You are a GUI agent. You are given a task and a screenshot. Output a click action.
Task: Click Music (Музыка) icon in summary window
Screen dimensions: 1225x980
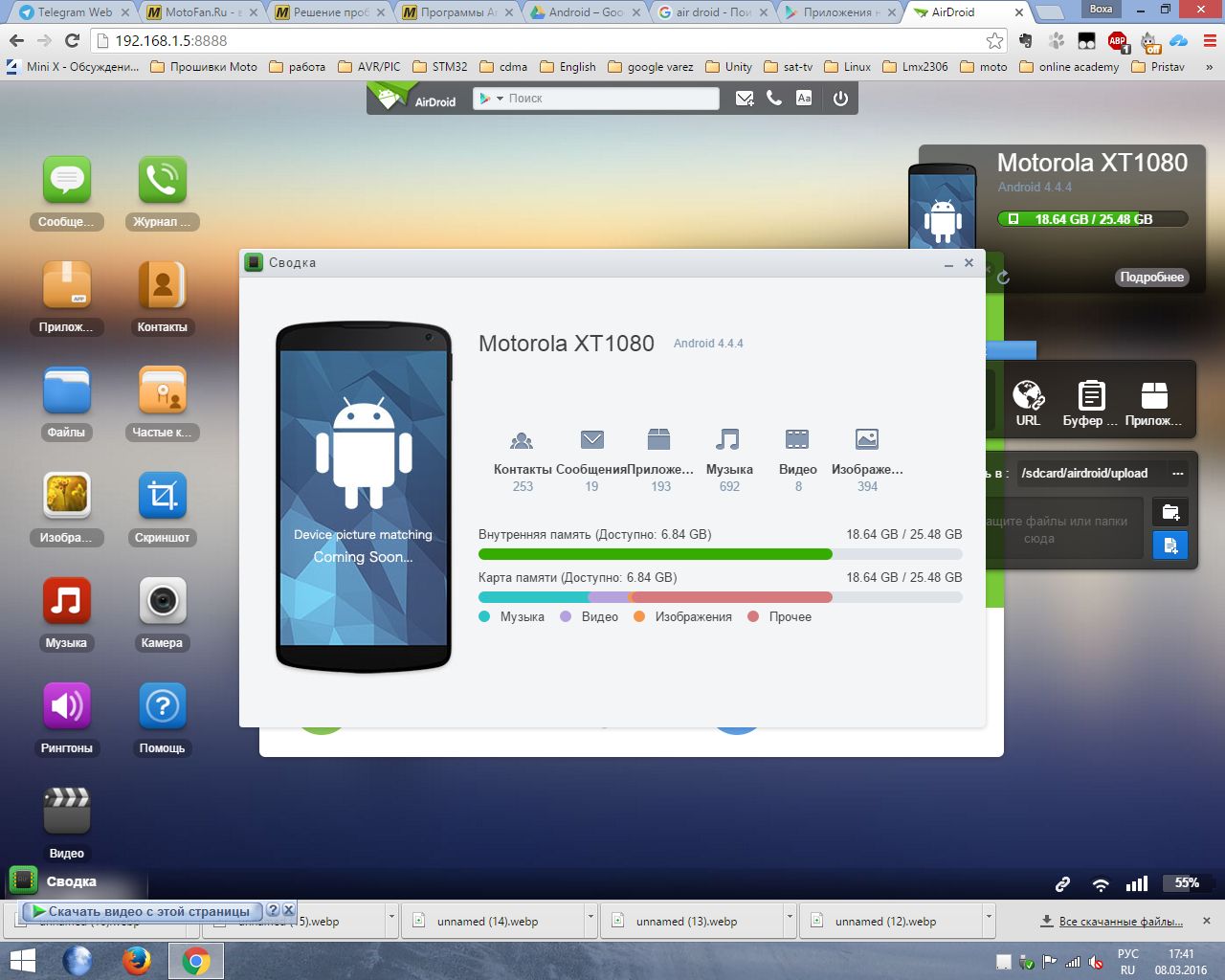pyautogui.click(x=728, y=439)
